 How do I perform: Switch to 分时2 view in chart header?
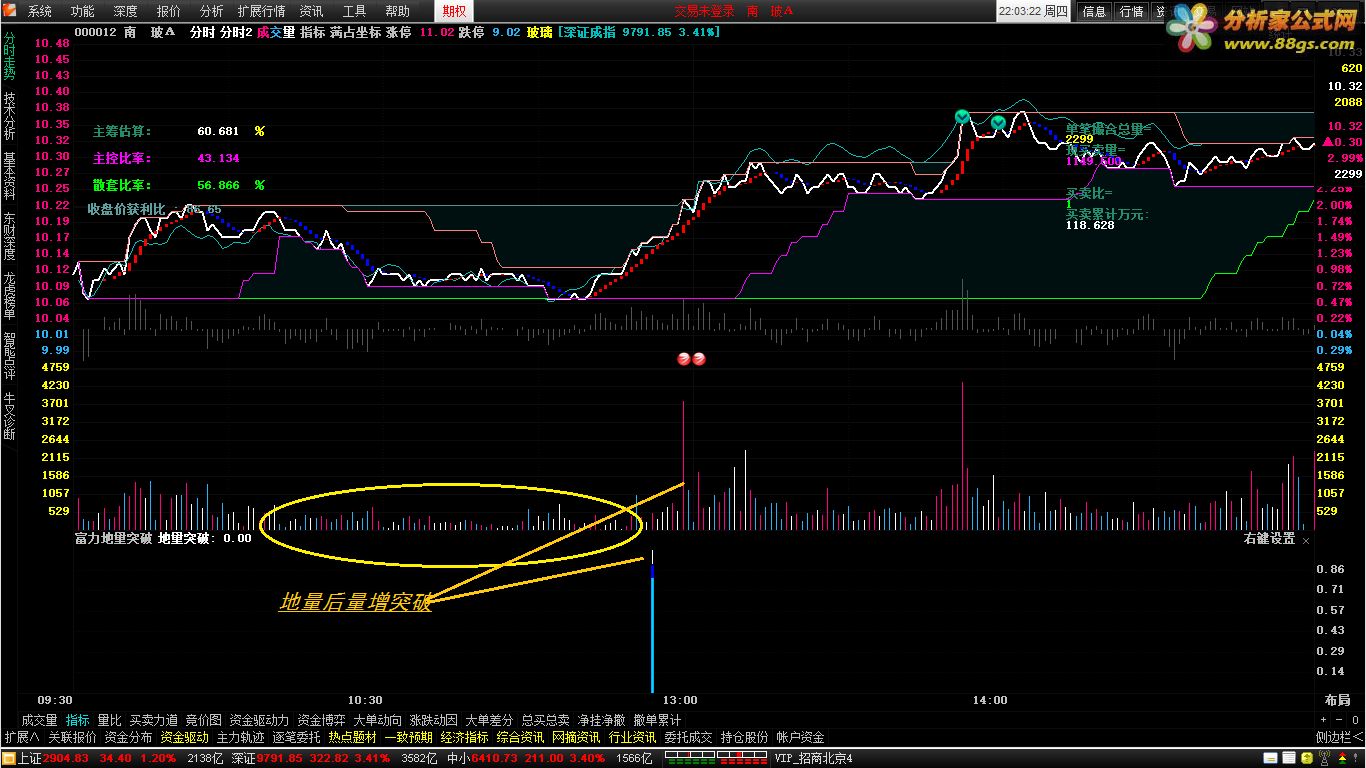(x=236, y=32)
